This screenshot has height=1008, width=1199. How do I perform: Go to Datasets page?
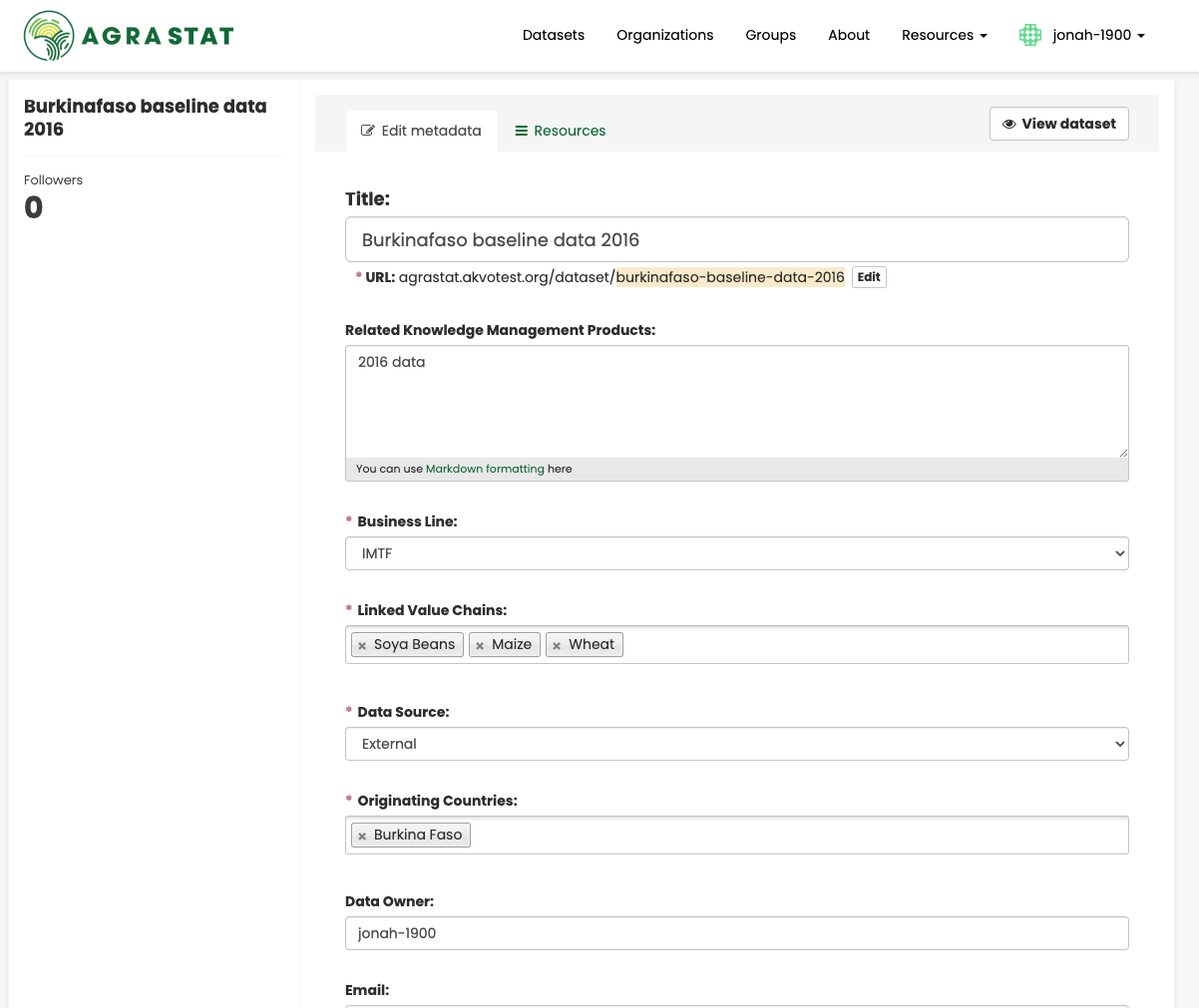(x=554, y=35)
